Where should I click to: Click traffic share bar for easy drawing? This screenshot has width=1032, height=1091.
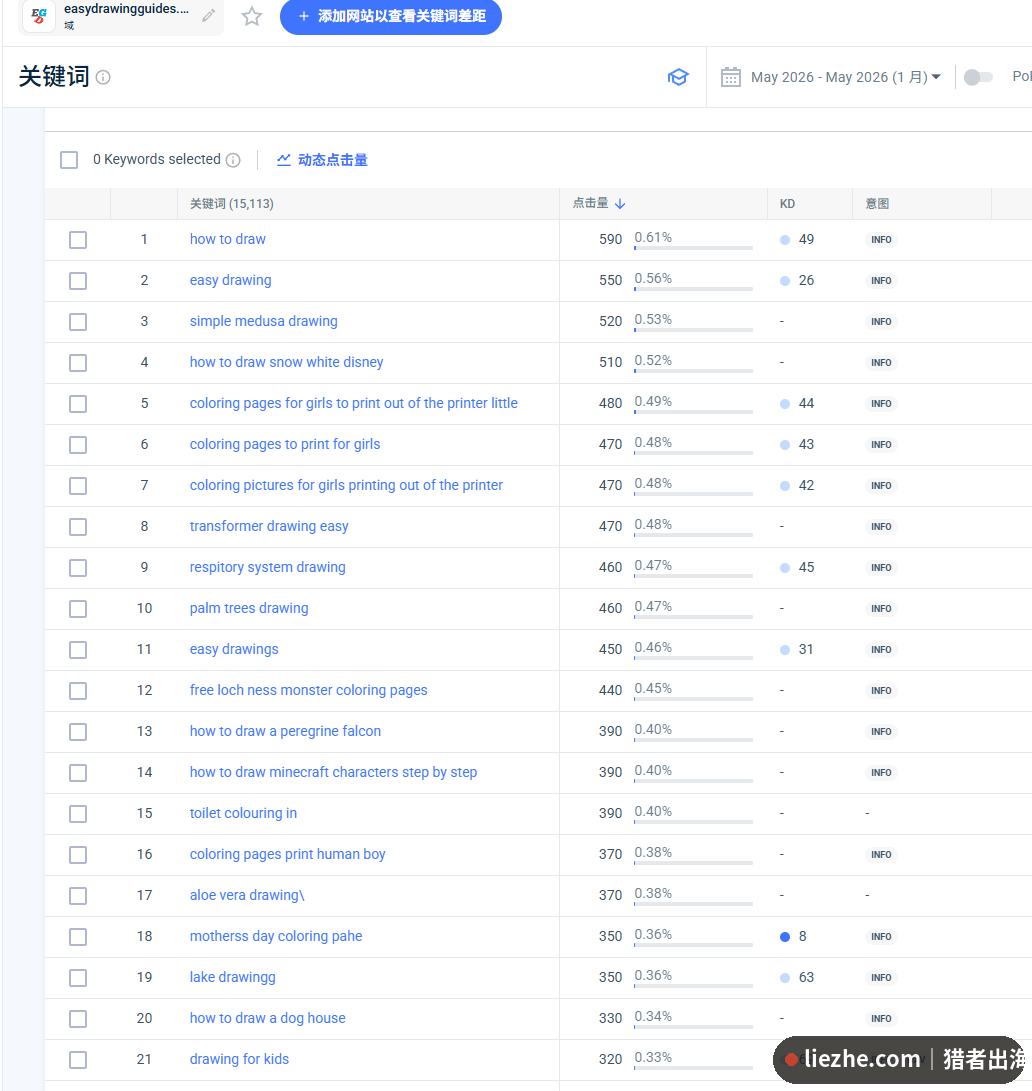(693, 289)
